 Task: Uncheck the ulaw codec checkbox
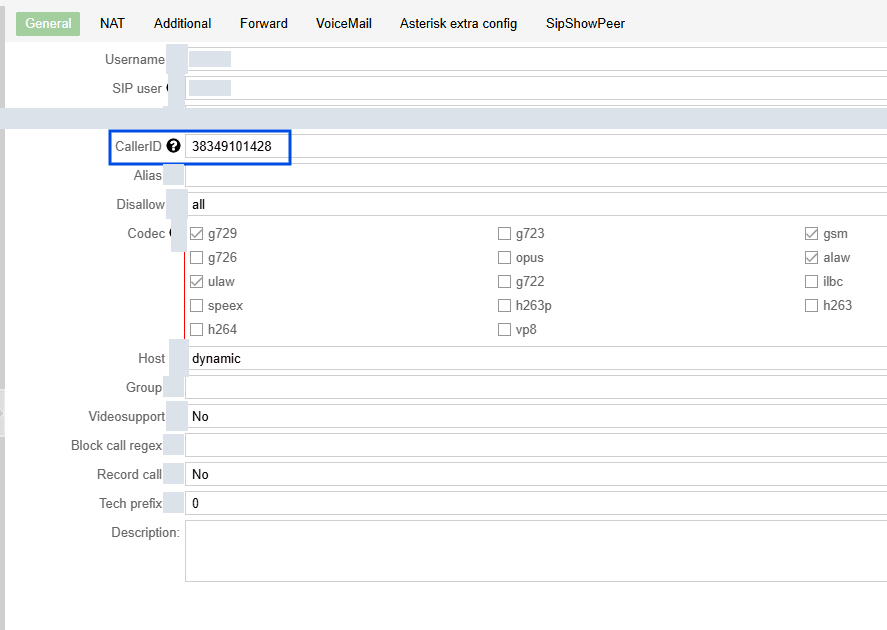tap(196, 282)
